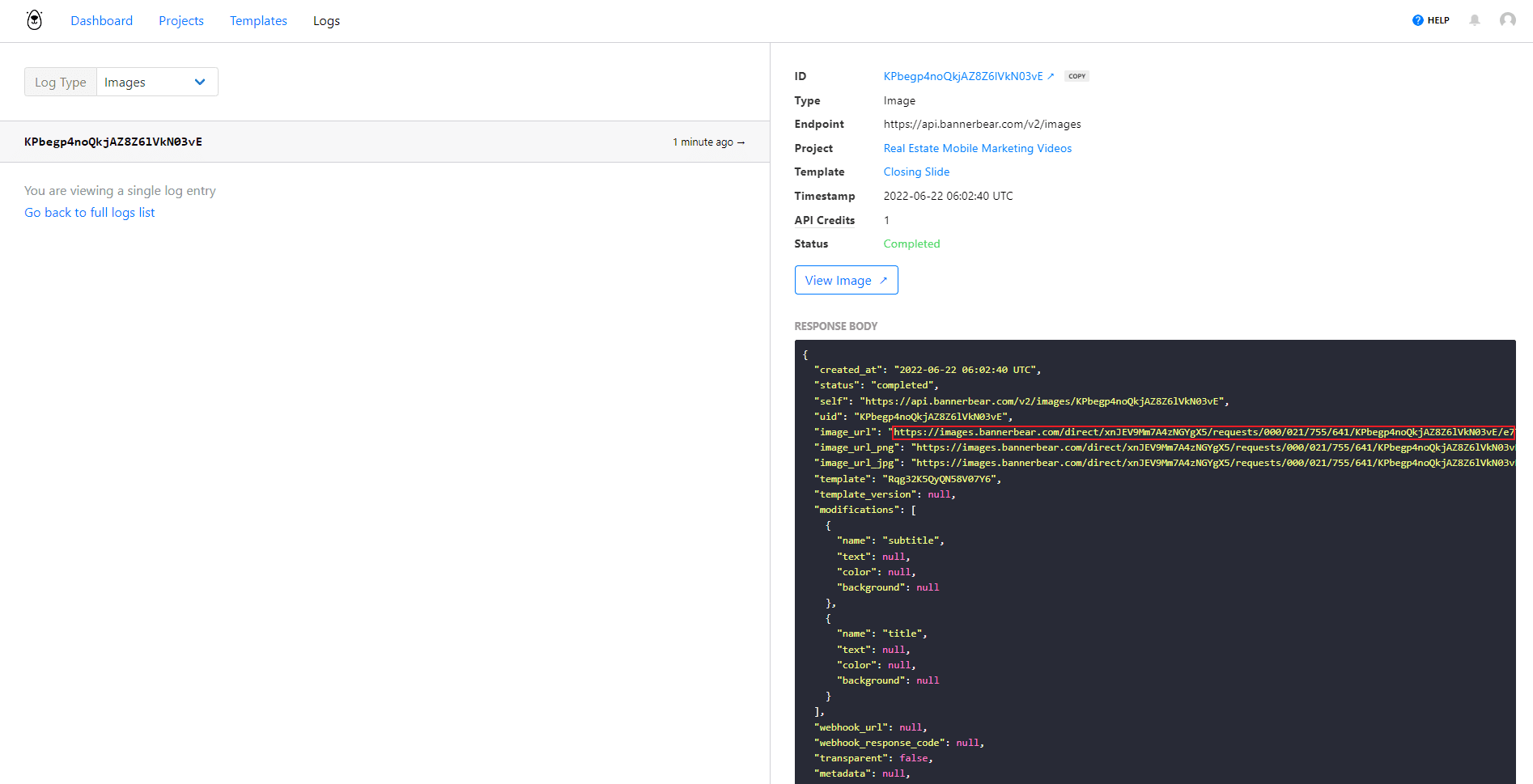
Task: Click the COPY icon next to the ID
Action: (1076, 75)
